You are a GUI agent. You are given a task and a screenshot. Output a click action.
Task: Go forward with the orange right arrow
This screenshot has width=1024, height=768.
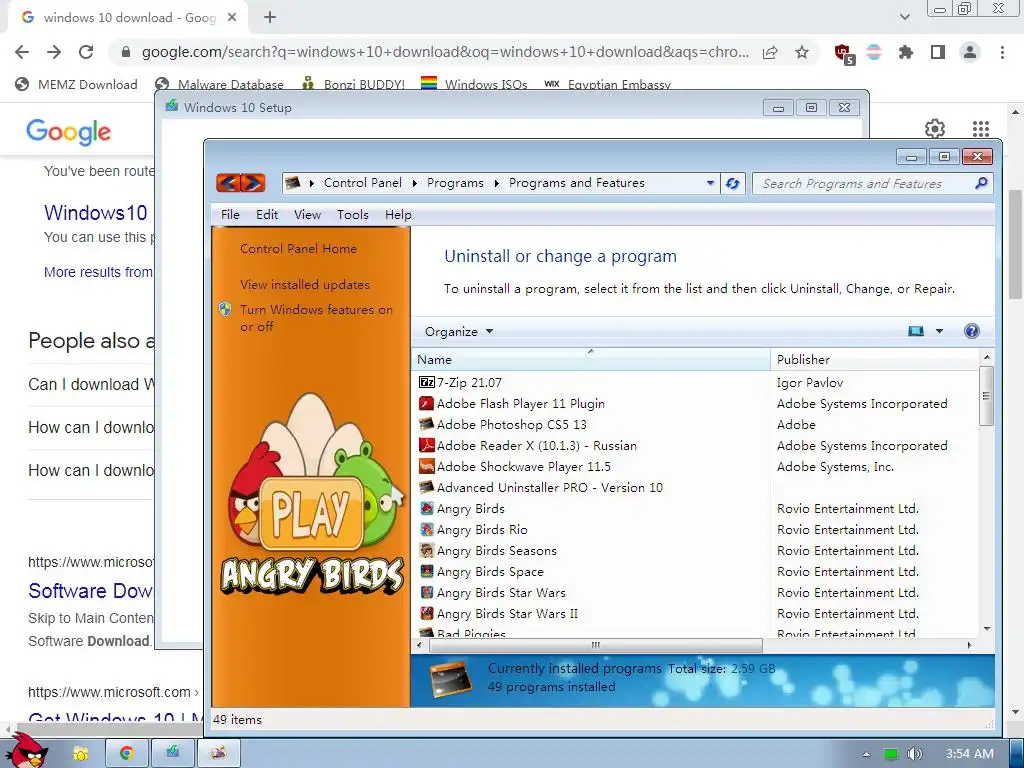point(253,183)
